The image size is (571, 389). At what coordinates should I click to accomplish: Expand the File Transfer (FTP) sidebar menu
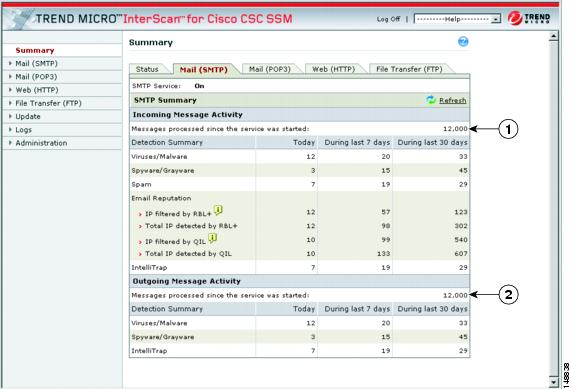pyautogui.click(x=48, y=103)
